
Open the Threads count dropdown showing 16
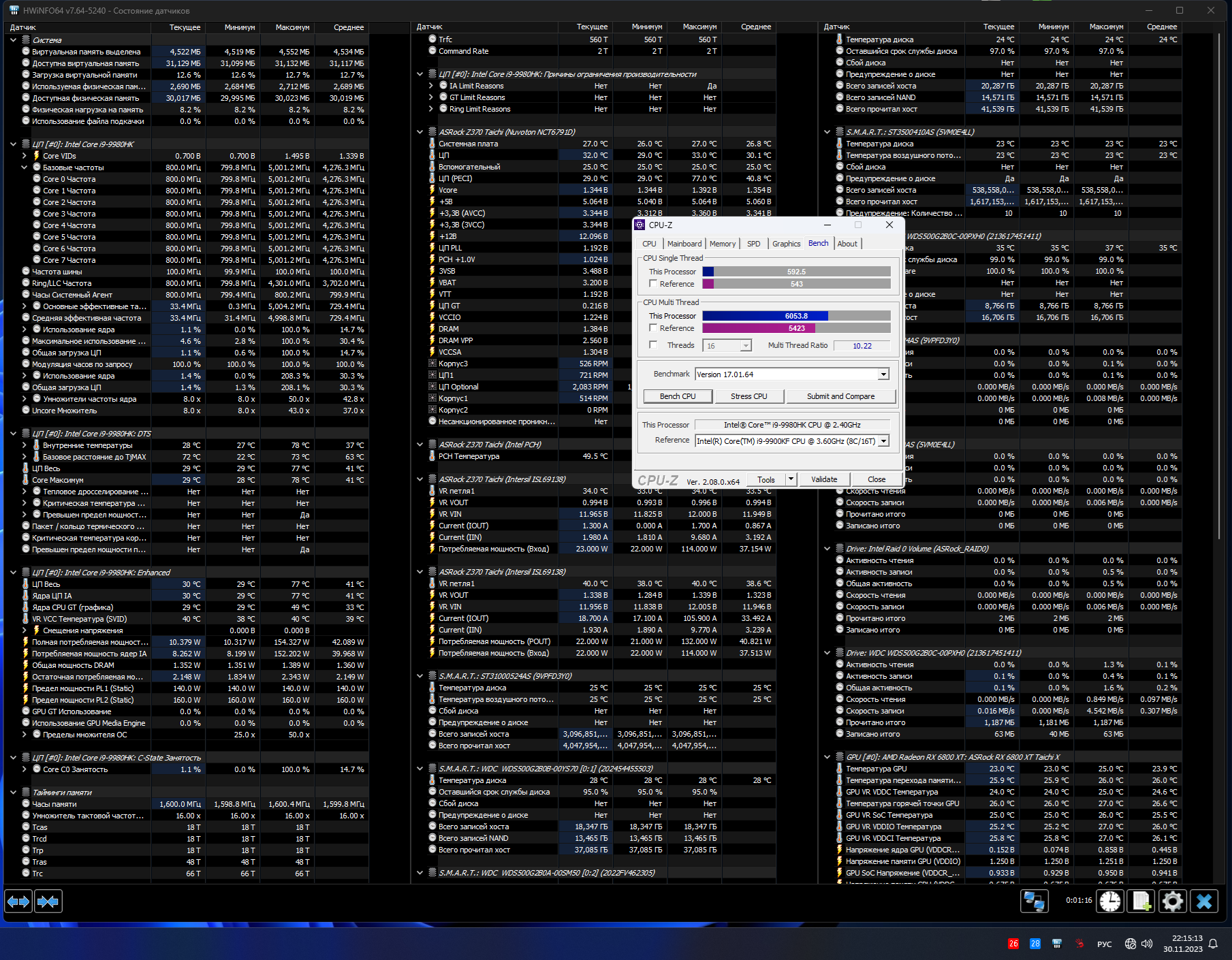(746, 346)
